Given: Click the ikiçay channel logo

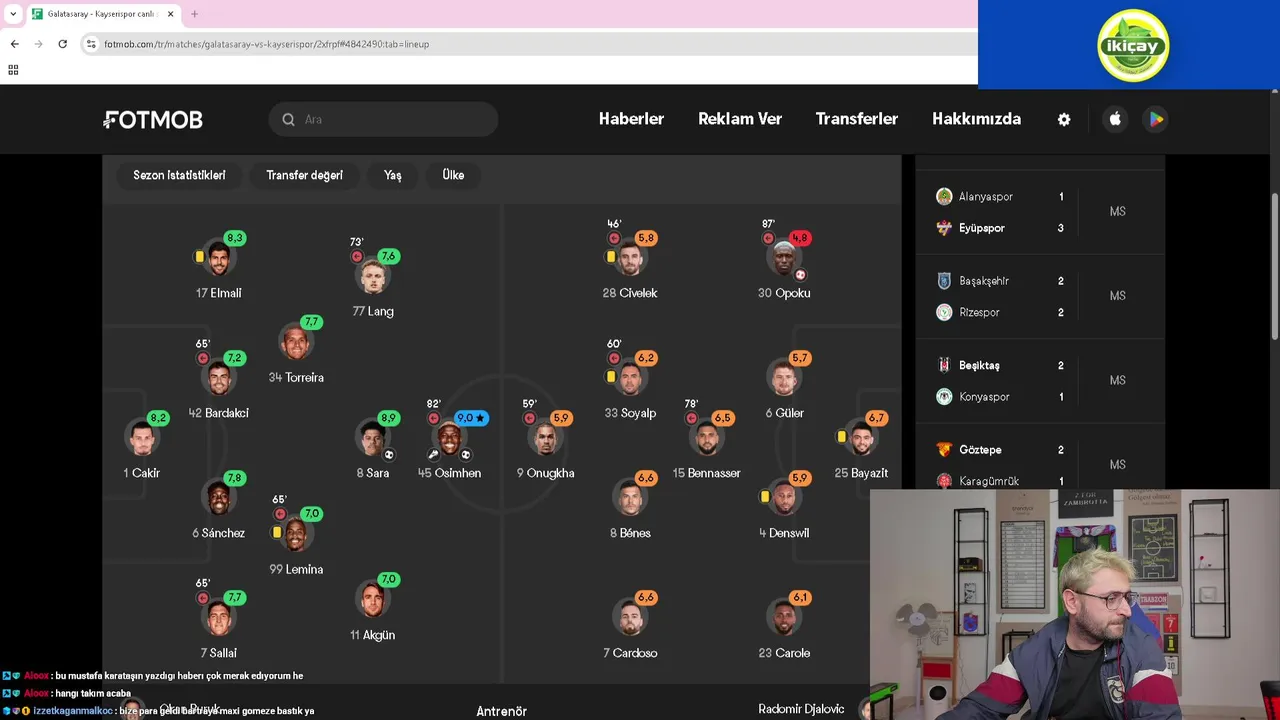Looking at the screenshot, I should pos(1133,45).
